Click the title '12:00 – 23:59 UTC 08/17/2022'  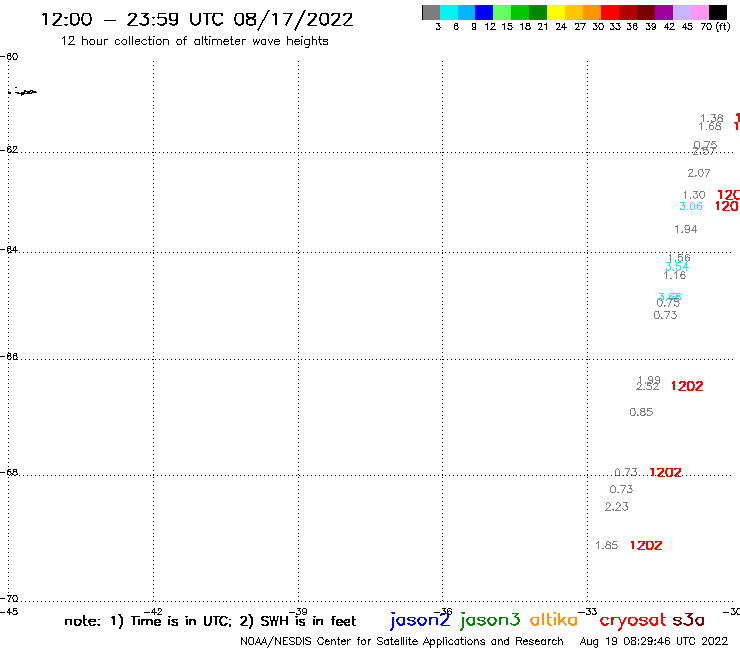tap(197, 20)
